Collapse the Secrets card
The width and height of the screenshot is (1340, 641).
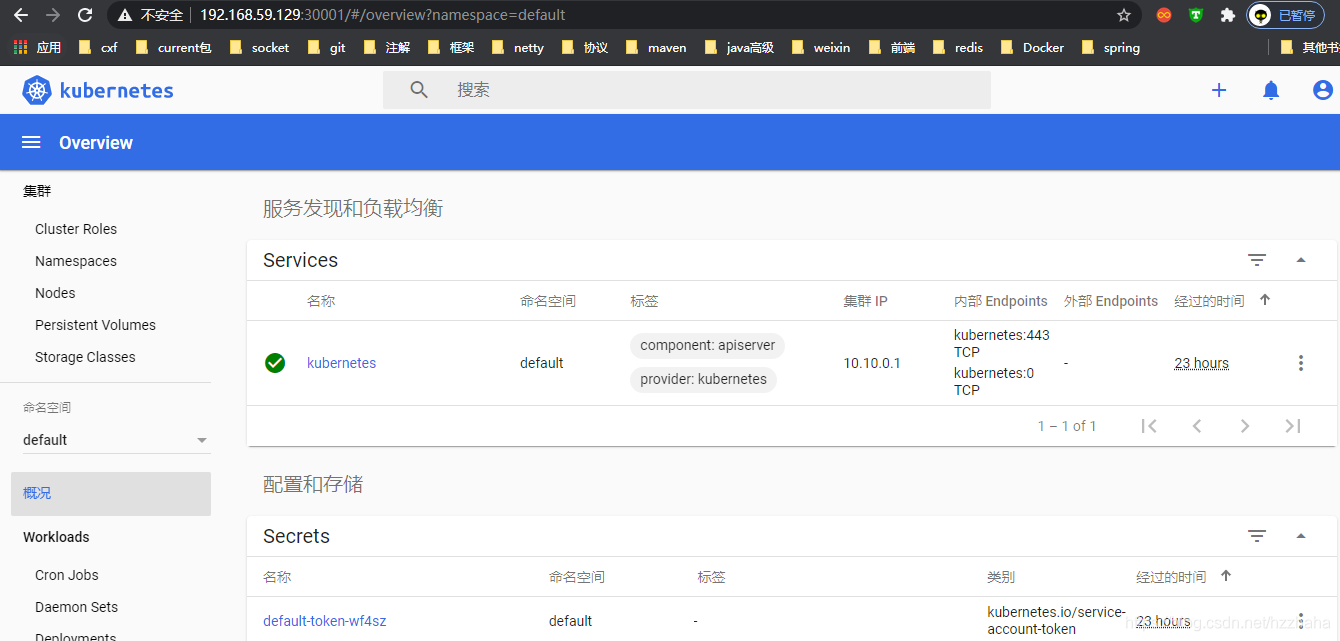click(1301, 536)
